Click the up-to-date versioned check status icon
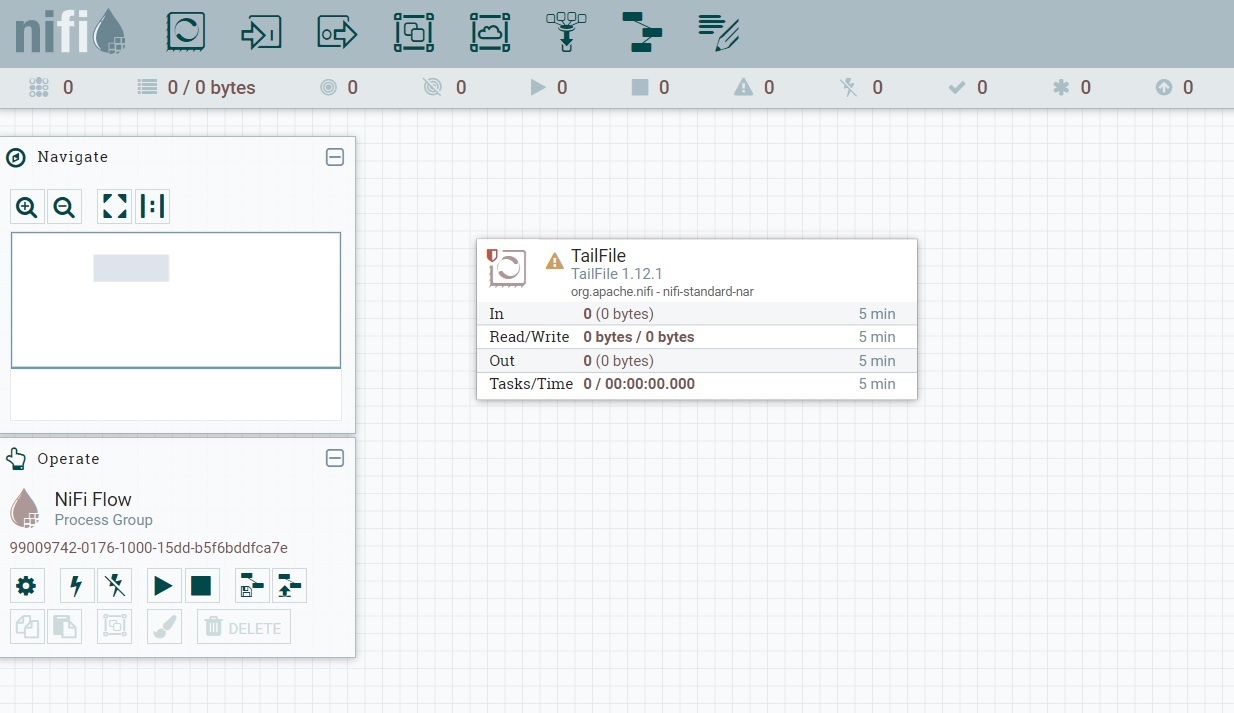 click(956, 88)
